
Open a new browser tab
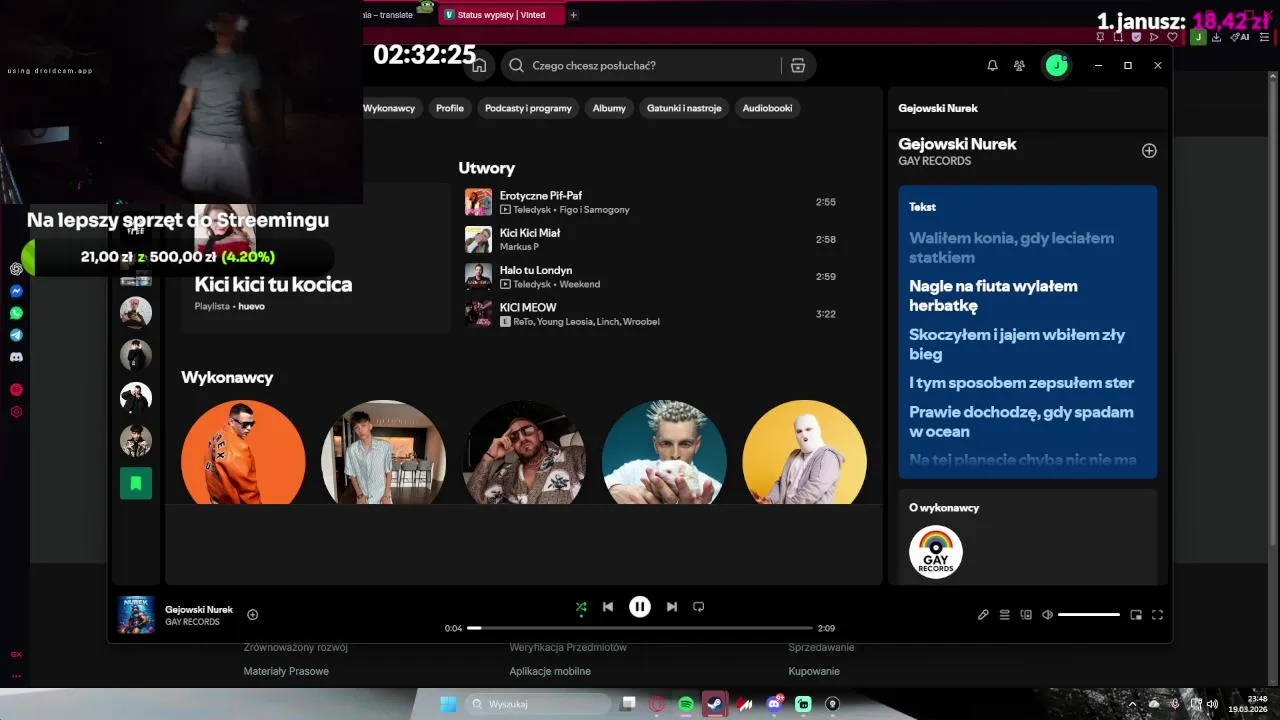coord(573,15)
